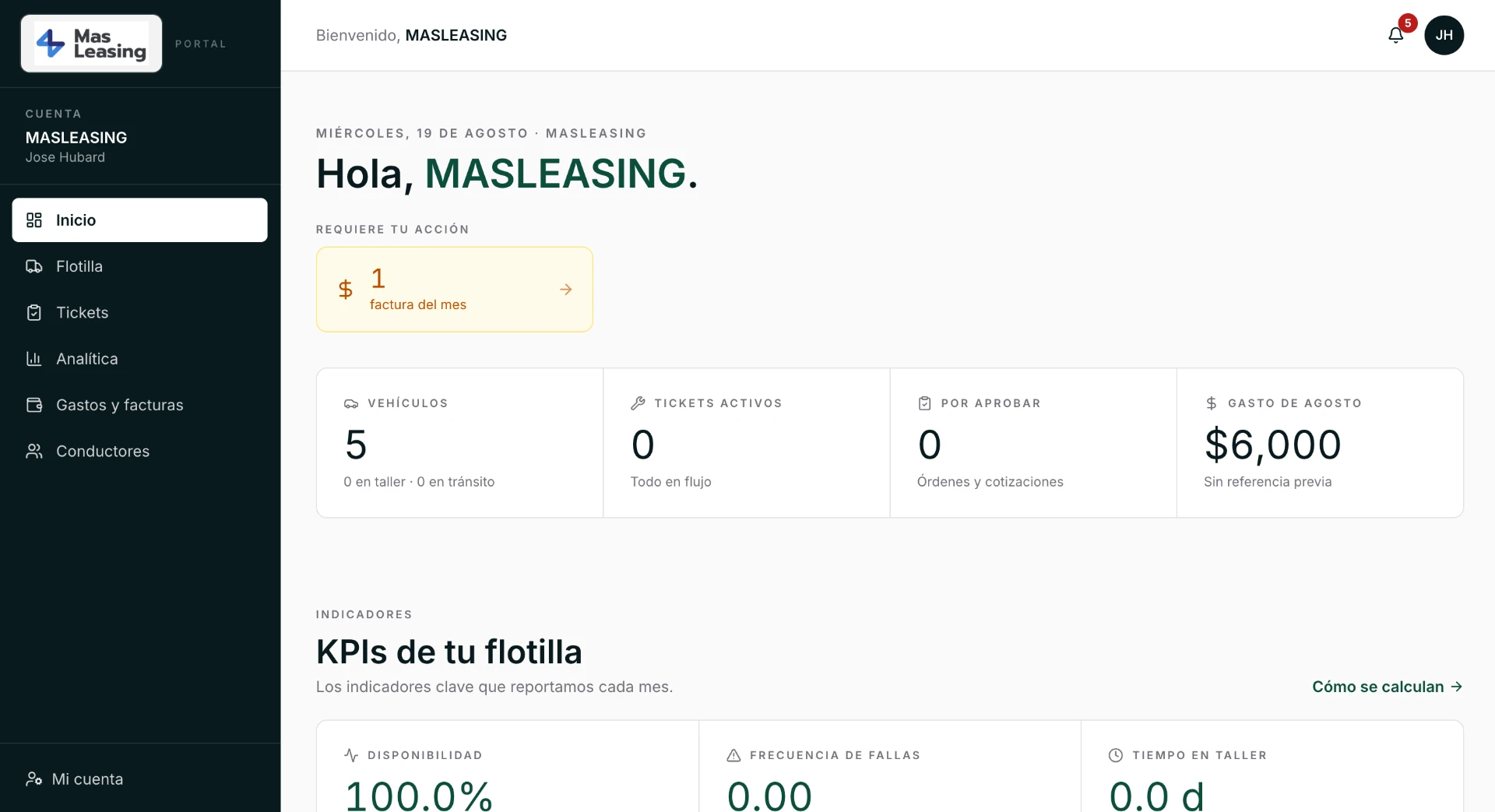1495x812 pixels.
Task: Click the PORTAL label beside the logo
Action: pos(201,44)
